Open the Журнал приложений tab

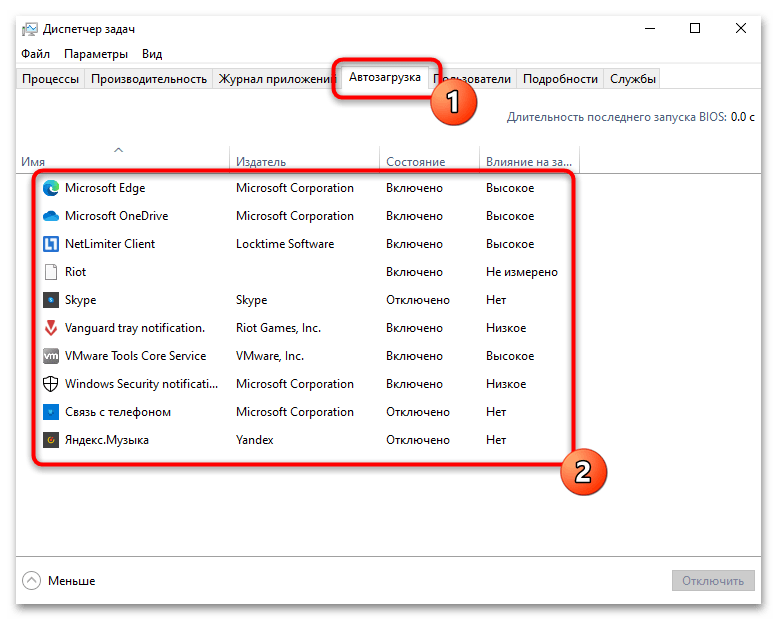point(277,79)
